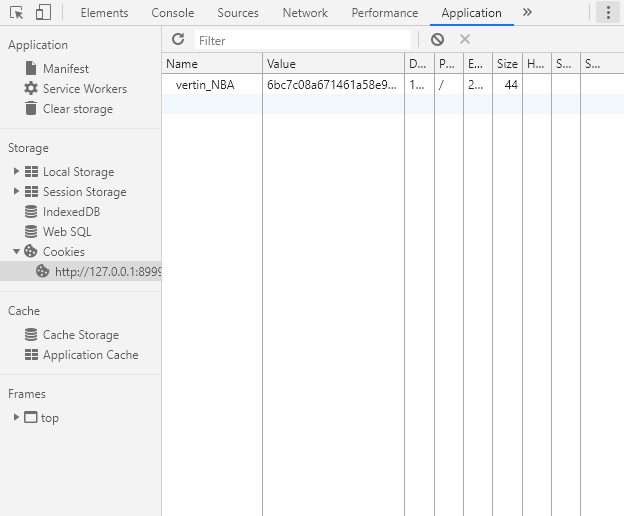Click the inspect element picker icon

click(17, 13)
